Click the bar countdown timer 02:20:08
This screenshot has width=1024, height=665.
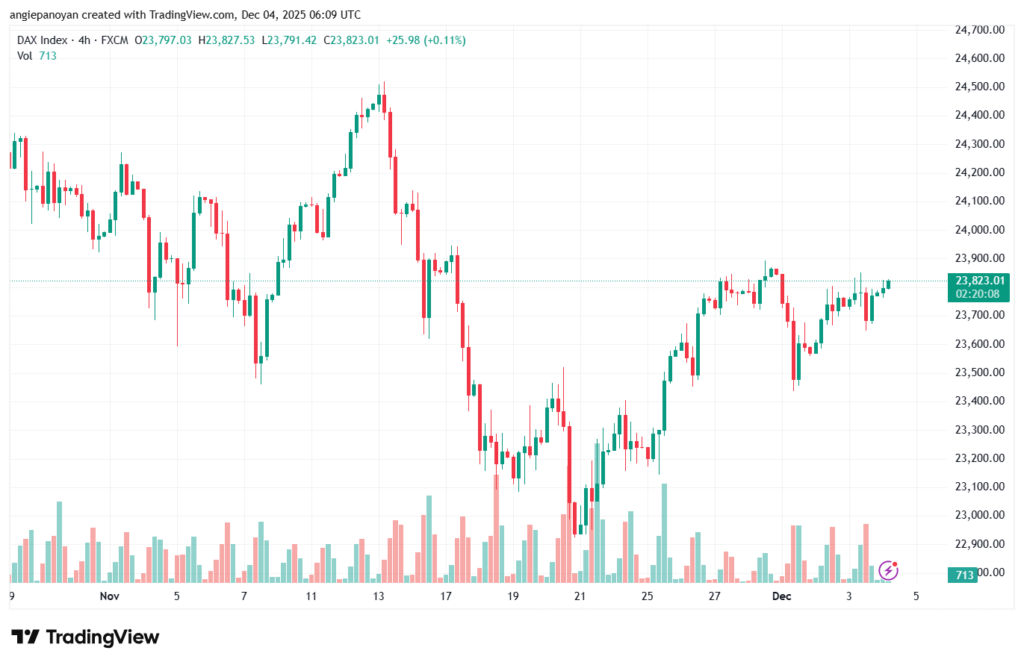pos(979,294)
